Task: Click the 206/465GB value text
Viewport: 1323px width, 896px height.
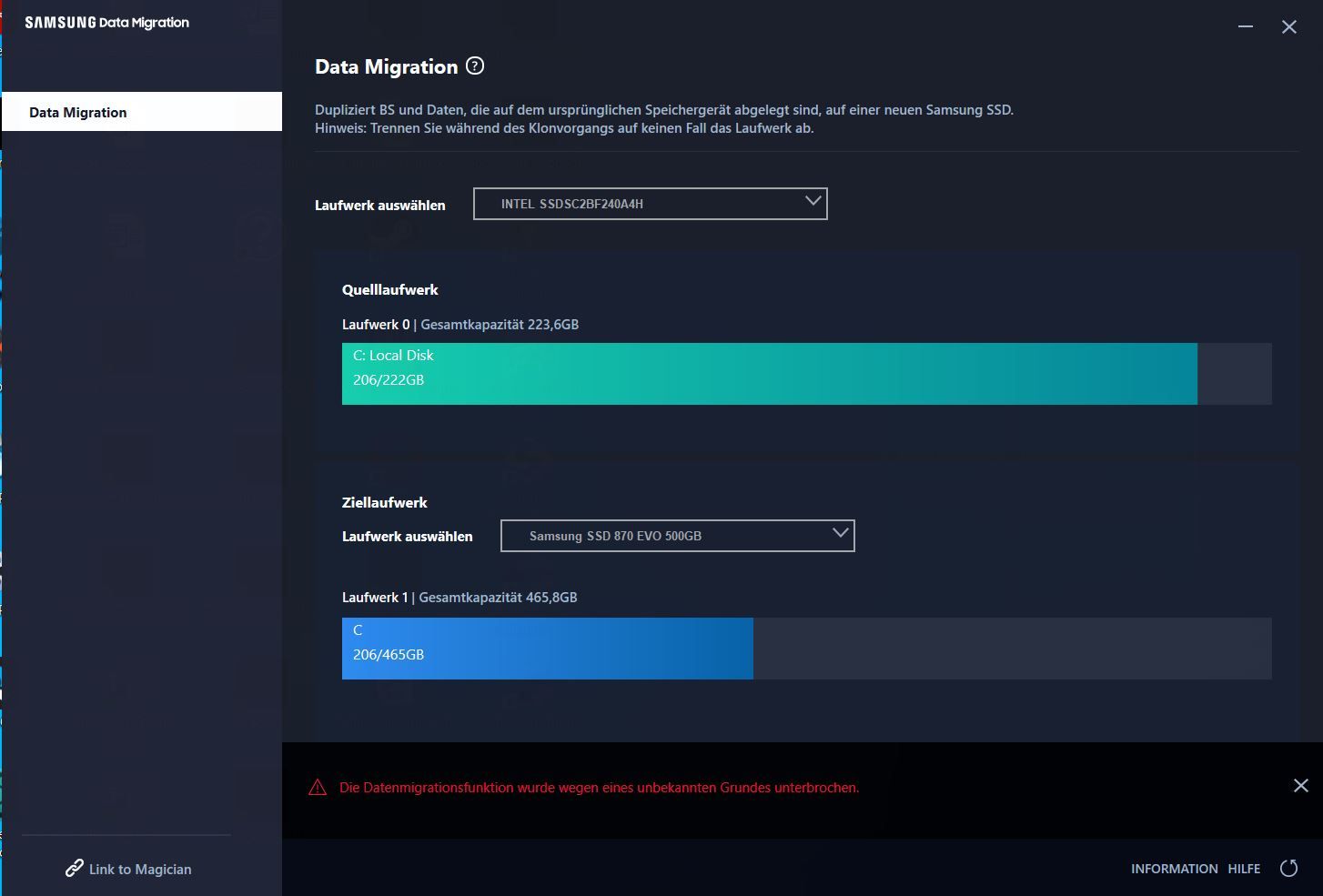Action: coord(389,654)
